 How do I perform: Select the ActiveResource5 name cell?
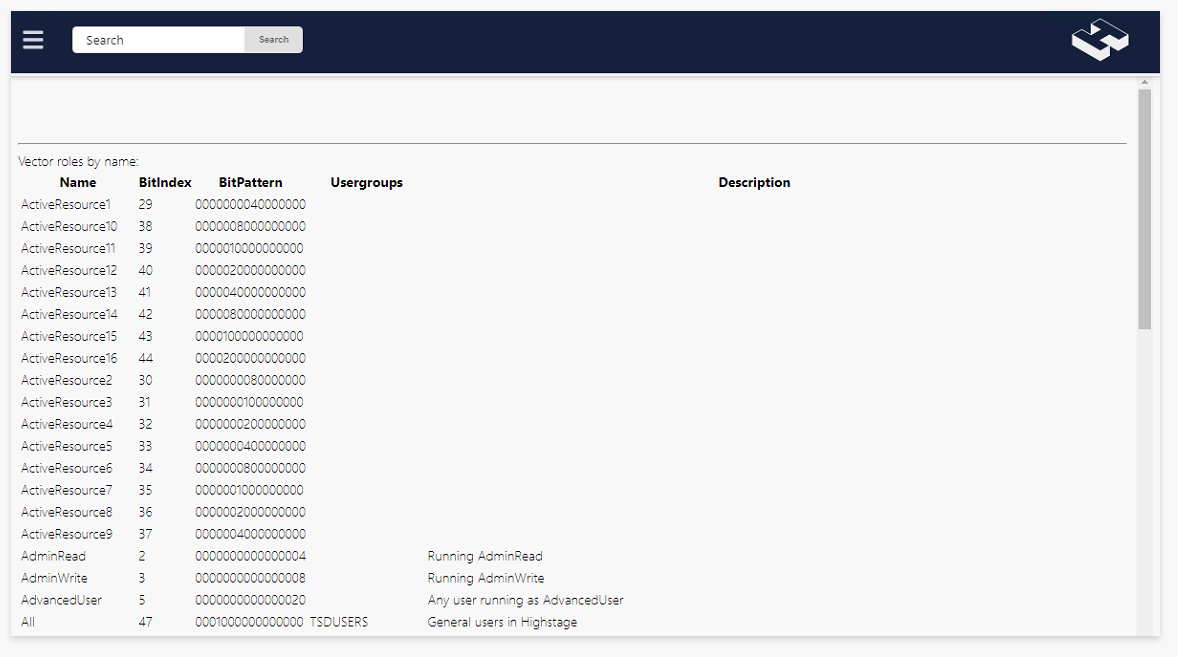click(x=67, y=446)
